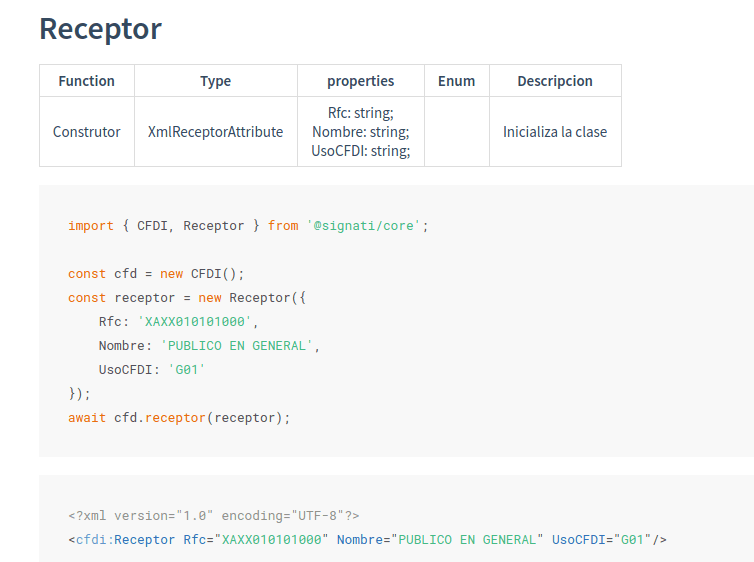This screenshot has height=562, width=754.
Task: Click the 'G01' string in JS code
Action: (x=187, y=370)
